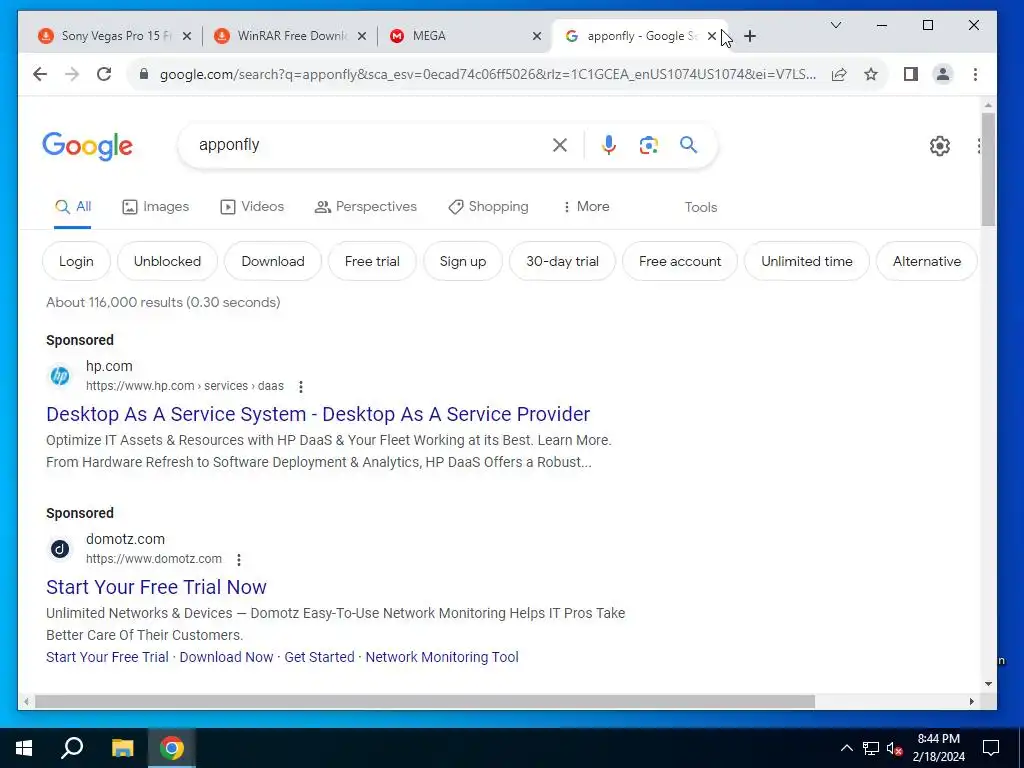This screenshot has width=1024, height=768.
Task: Open a new browser tab
Action: [750, 37]
